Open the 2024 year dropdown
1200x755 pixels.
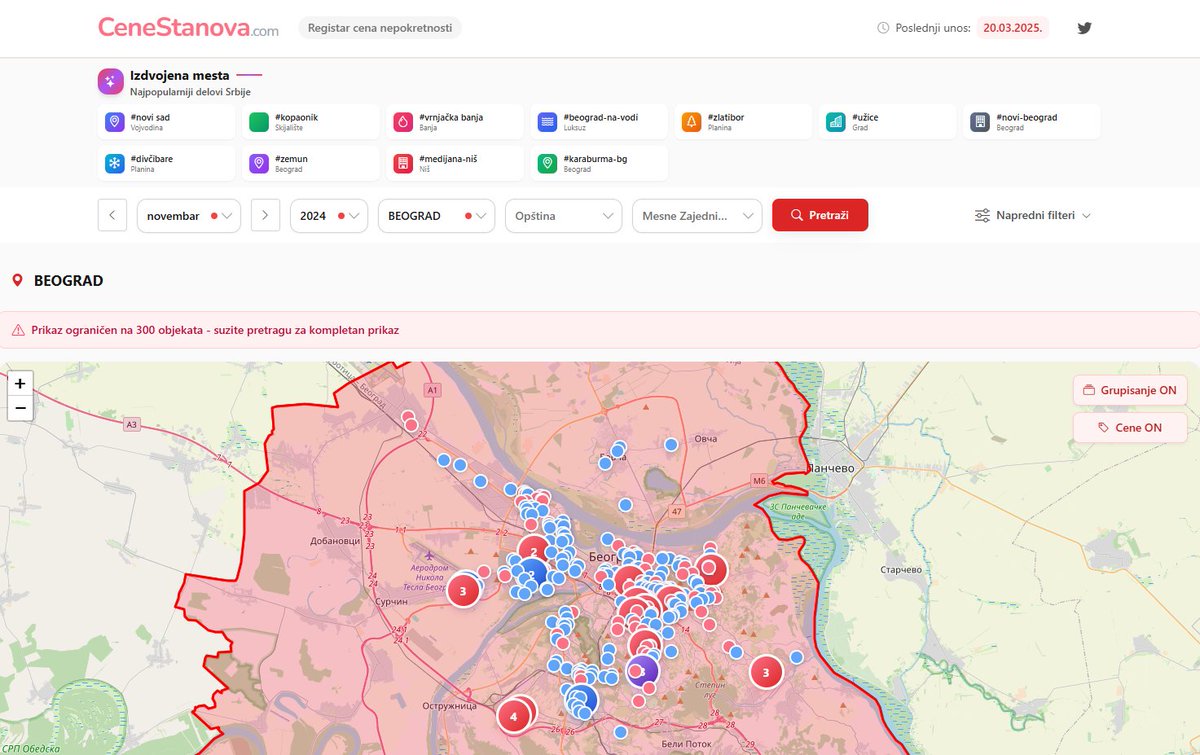[x=329, y=215]
